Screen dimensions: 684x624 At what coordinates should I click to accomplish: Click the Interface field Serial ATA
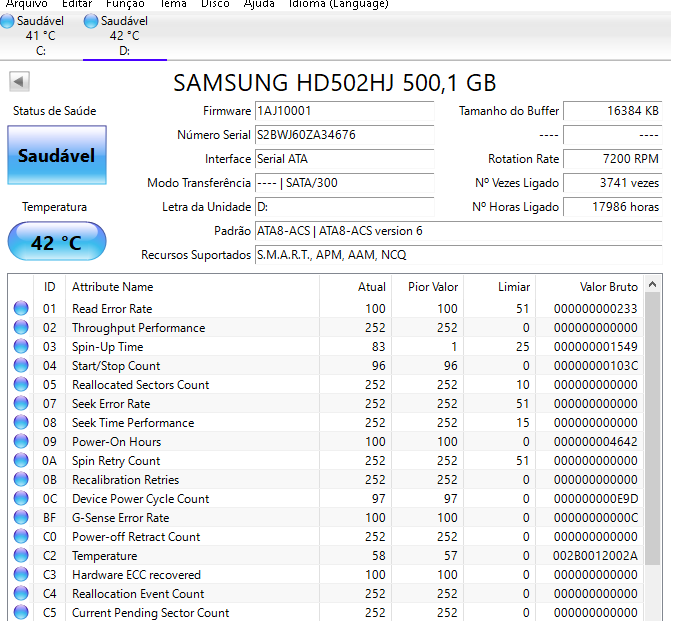344,159
